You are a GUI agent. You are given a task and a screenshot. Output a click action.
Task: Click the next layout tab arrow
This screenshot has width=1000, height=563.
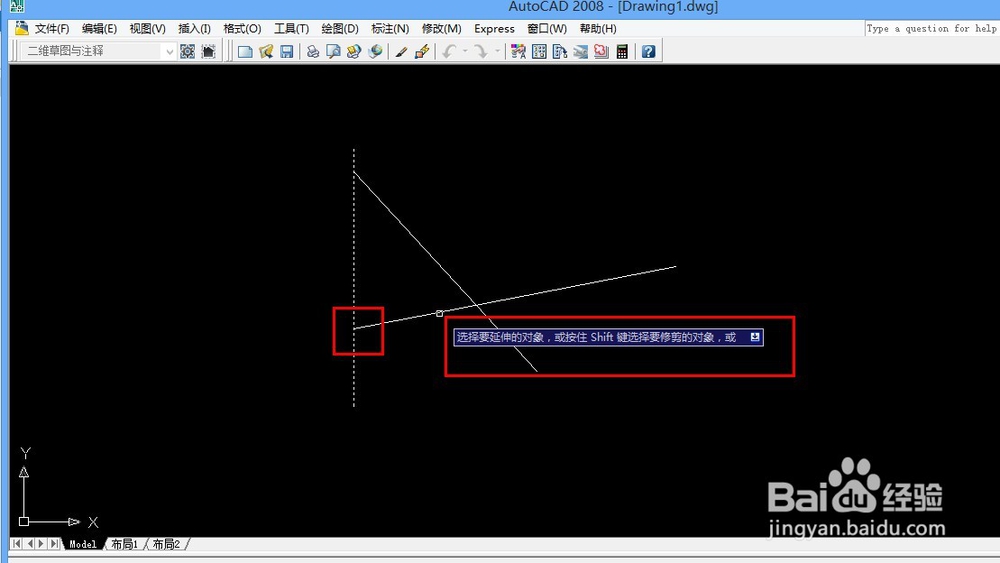click(41, 543)
